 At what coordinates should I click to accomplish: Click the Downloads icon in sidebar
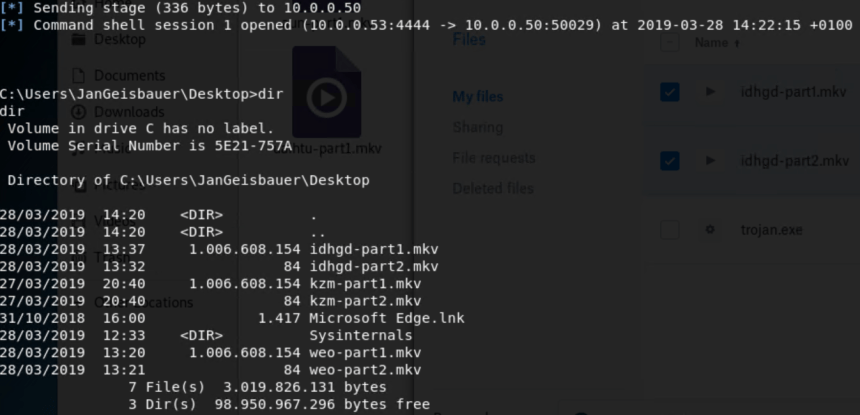coord(78,112)
